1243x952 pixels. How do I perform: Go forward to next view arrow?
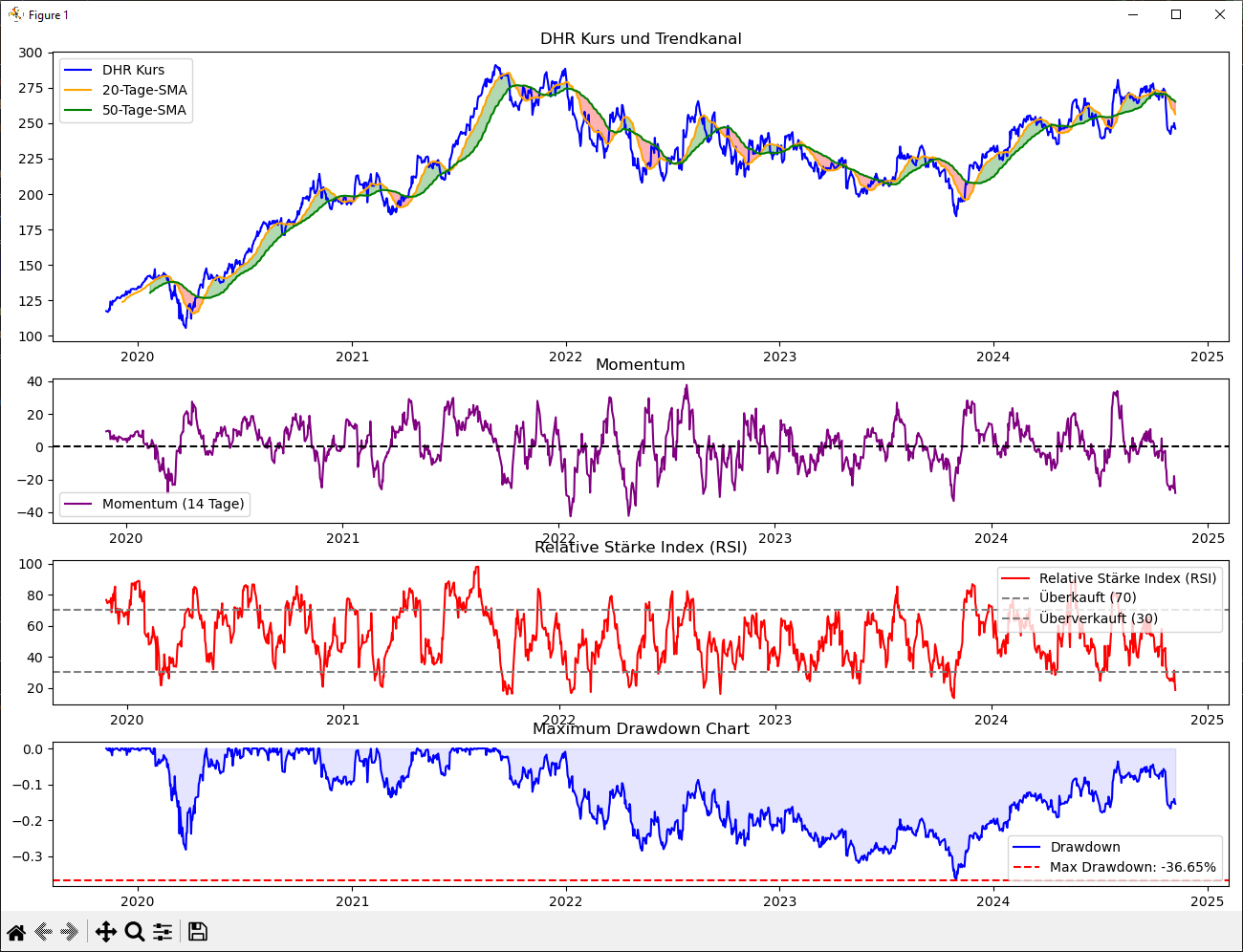click(x=70, y=932)
